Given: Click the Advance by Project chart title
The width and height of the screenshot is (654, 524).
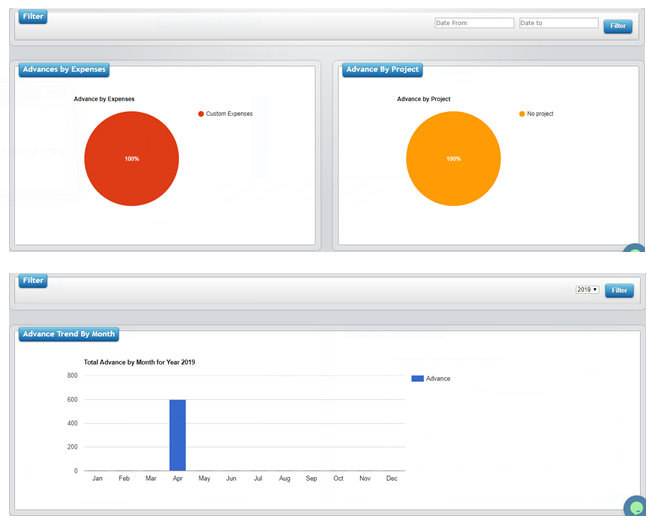Looking at the screenshot, I should [x=424, y=99].
